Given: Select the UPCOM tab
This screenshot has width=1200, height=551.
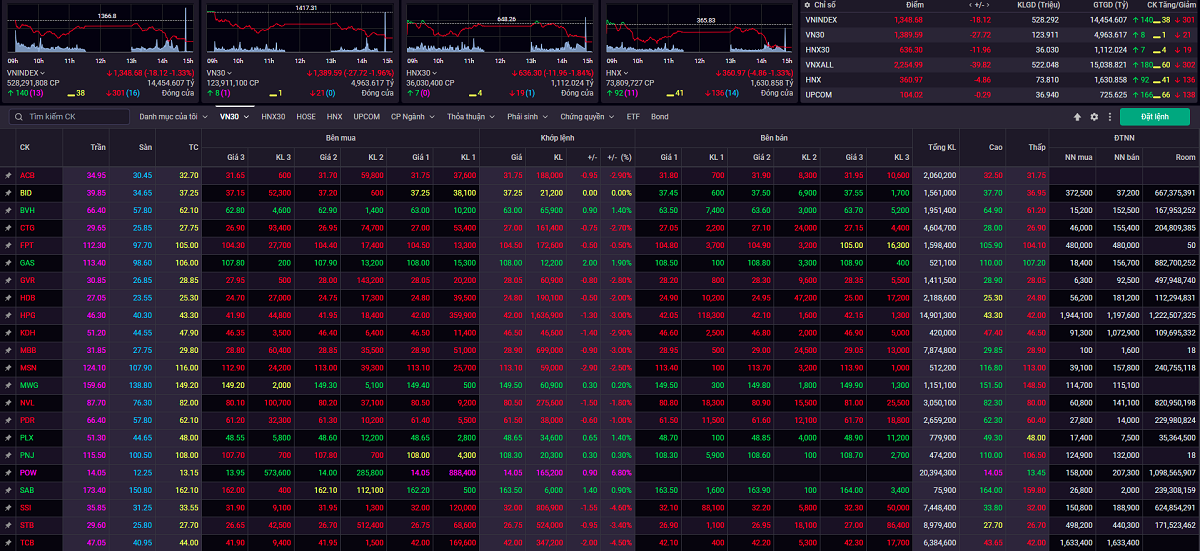Looking at the screenshot, I should coord(366,117).
